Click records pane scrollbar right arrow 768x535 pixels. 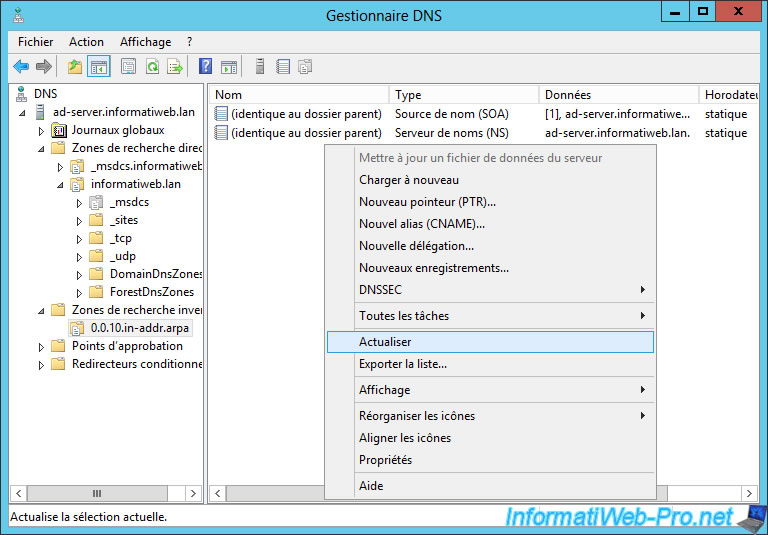pos(749,493)
